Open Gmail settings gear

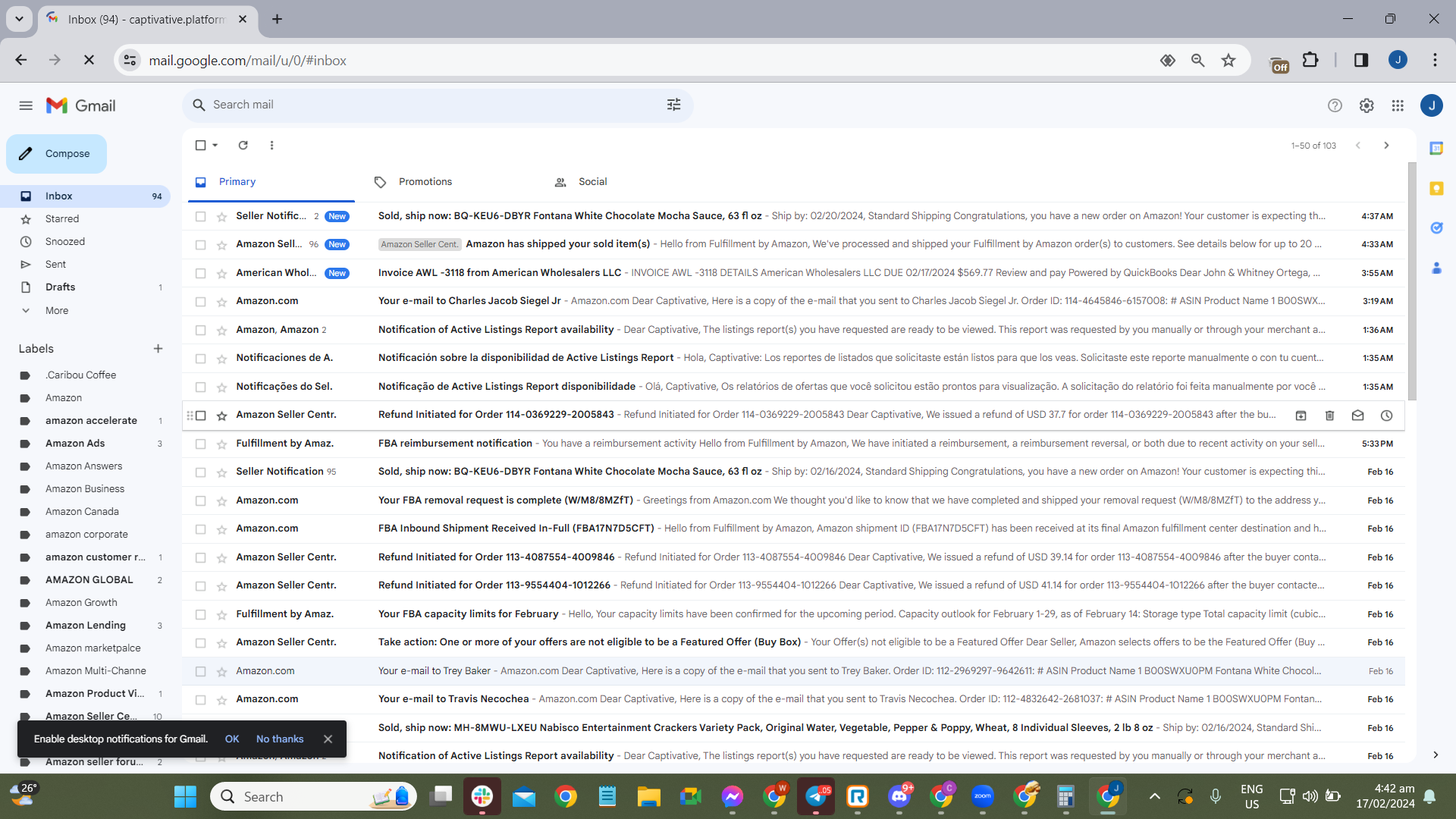1367,105
